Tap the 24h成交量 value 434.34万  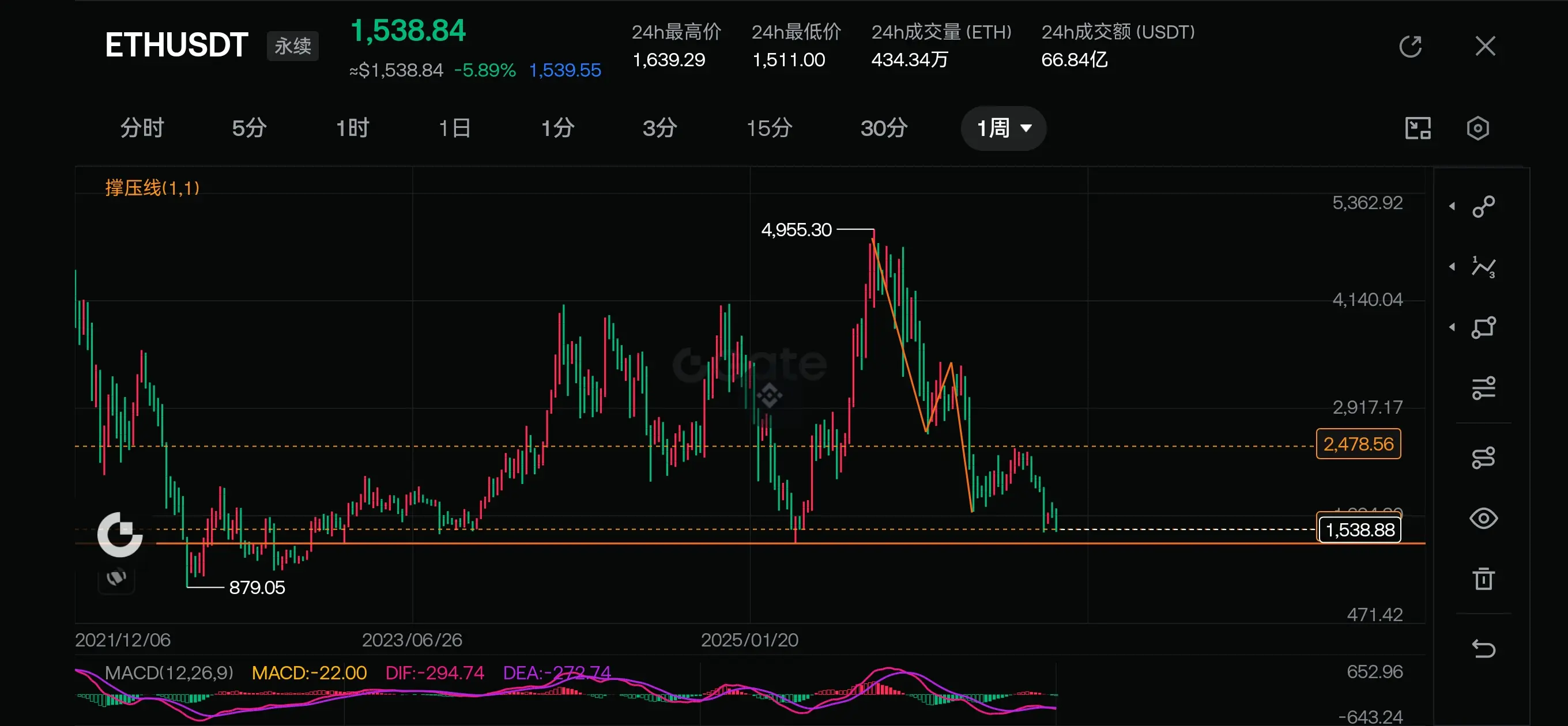click(x=910, y=60)
